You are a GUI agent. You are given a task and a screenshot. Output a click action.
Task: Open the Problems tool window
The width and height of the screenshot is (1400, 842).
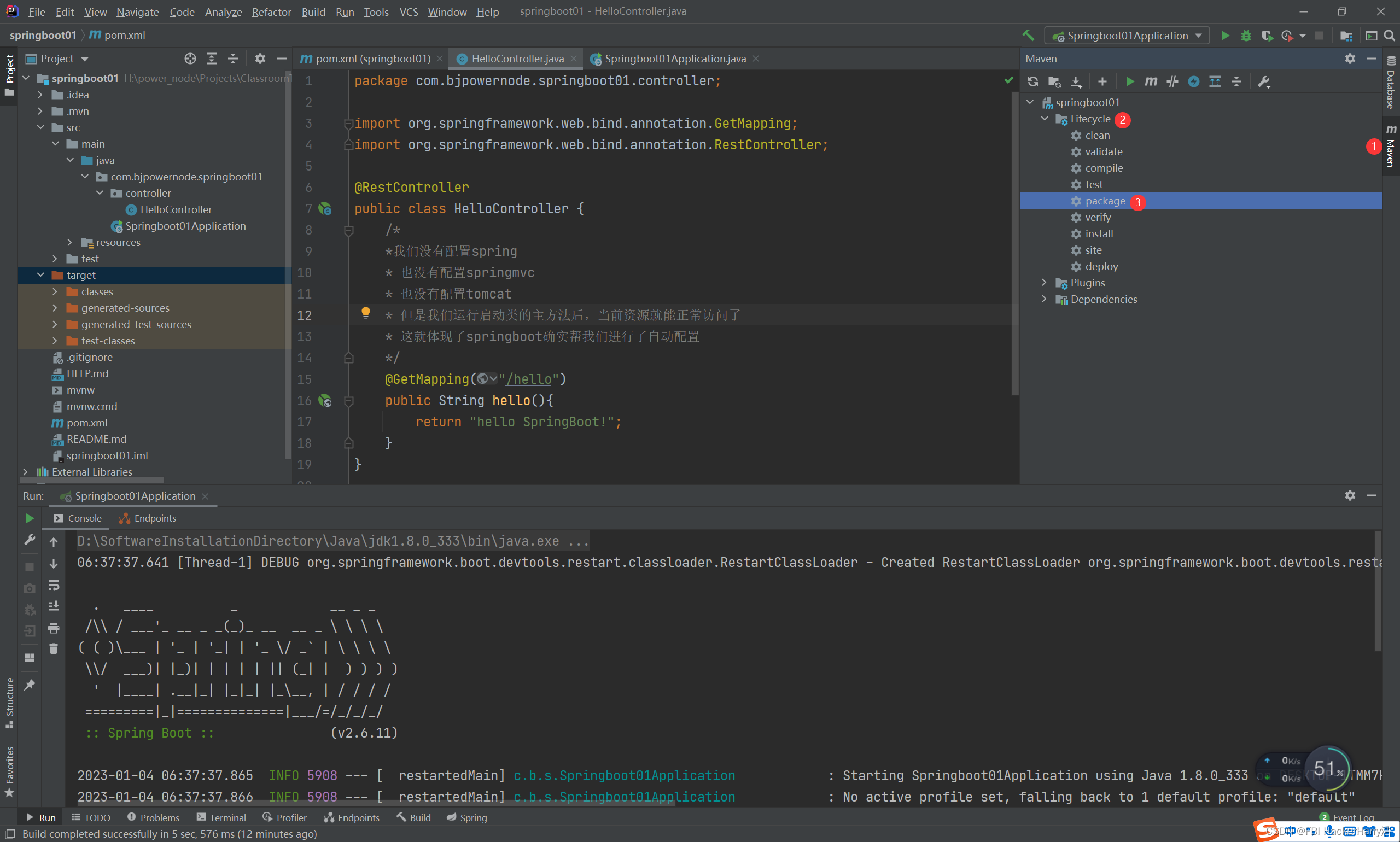pyautogui.click(x=153, y=817)
